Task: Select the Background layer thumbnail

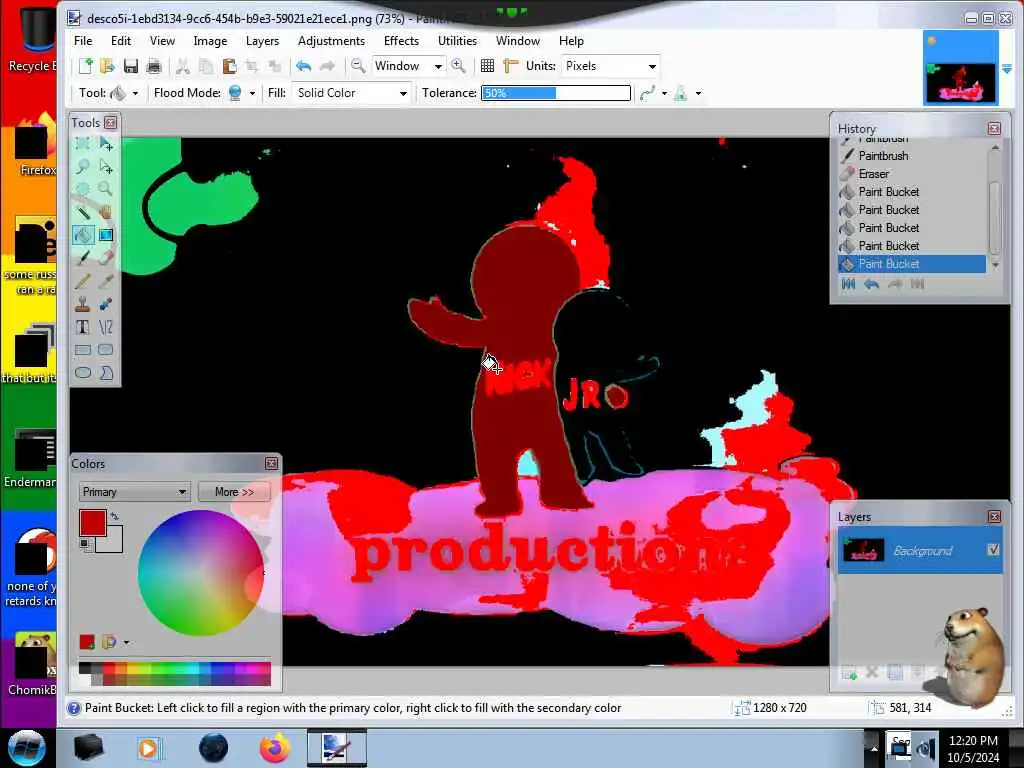Action: coord(863,550)
